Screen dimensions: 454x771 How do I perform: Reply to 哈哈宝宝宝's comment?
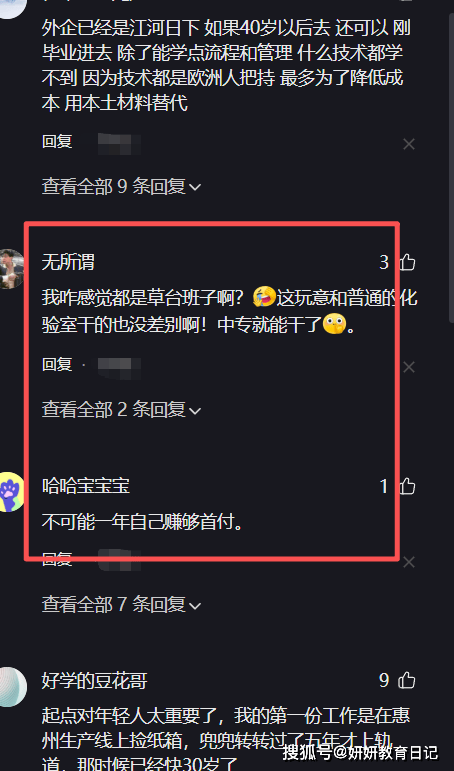57,559
